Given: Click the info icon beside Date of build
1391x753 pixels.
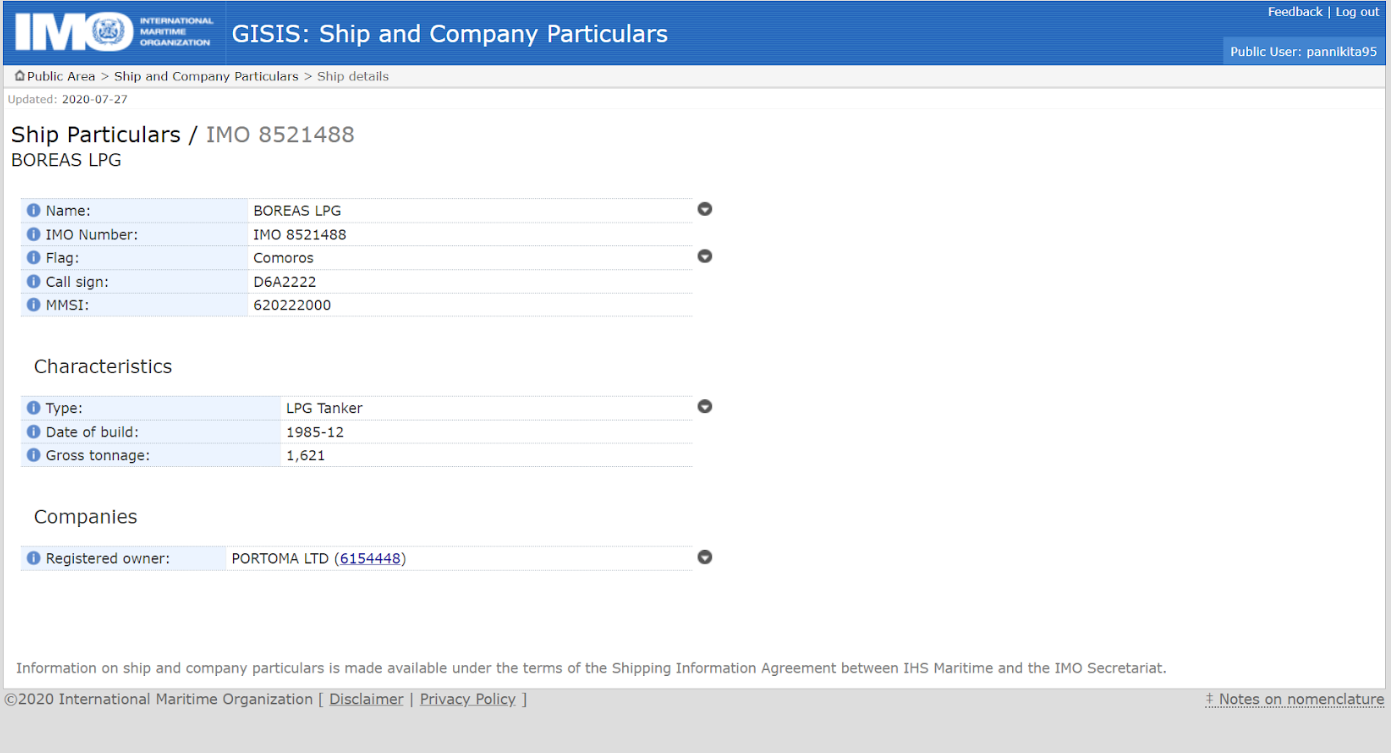Looking at the screenshot, I should (33, 432).
